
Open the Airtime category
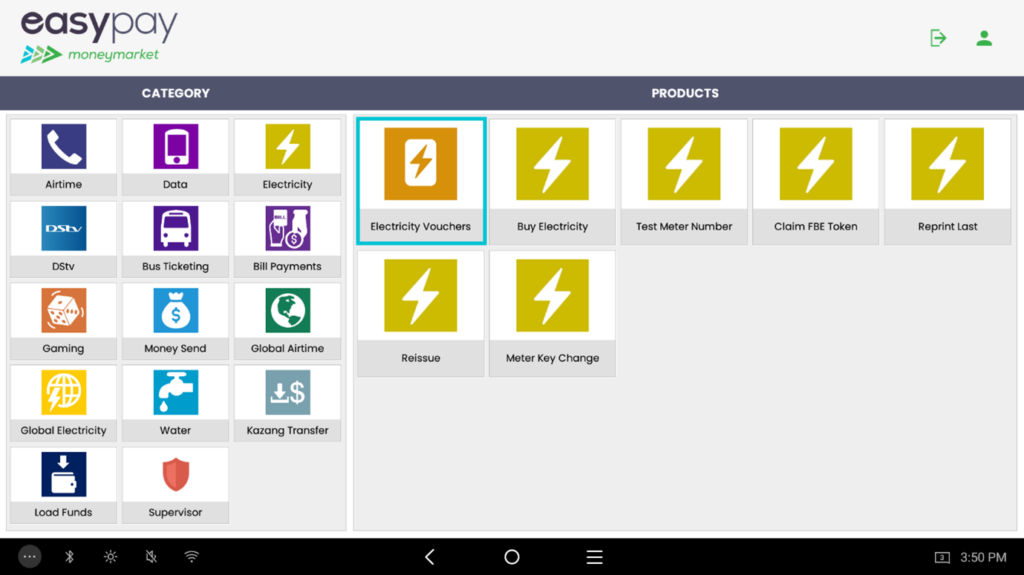tap(63, 157)
